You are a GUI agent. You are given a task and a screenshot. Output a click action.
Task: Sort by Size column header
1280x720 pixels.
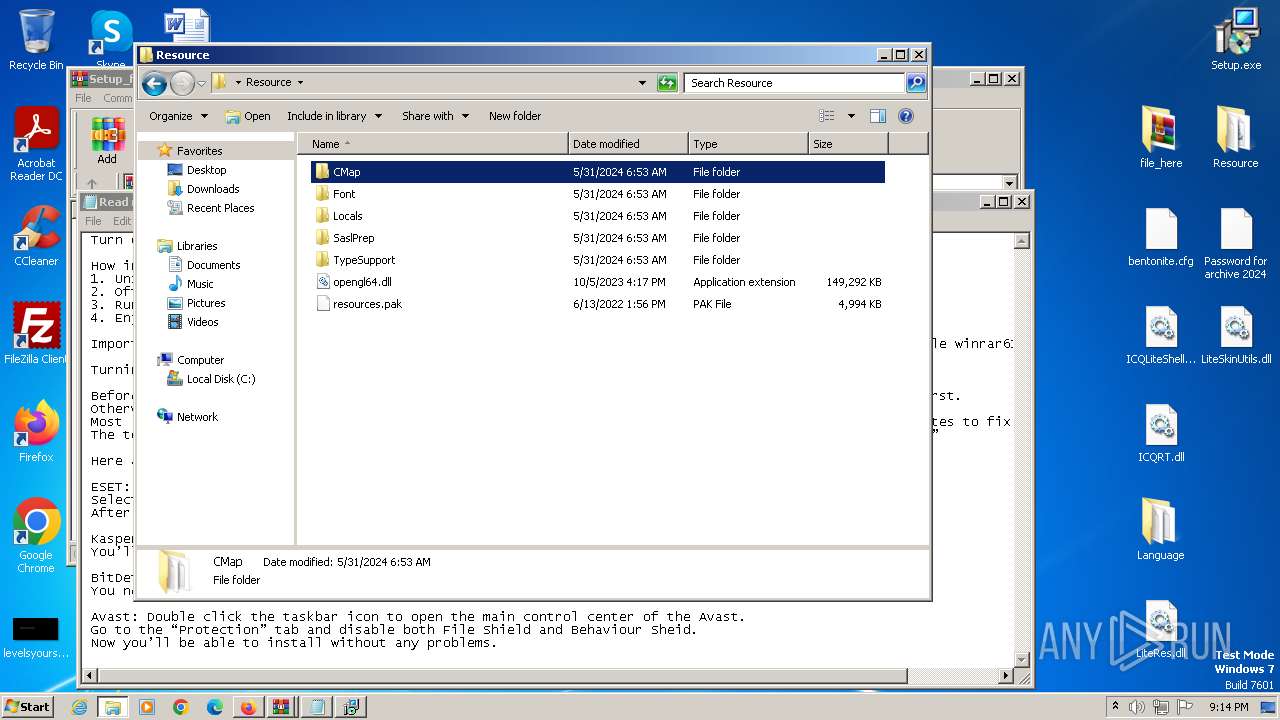(x=848, y=144)
